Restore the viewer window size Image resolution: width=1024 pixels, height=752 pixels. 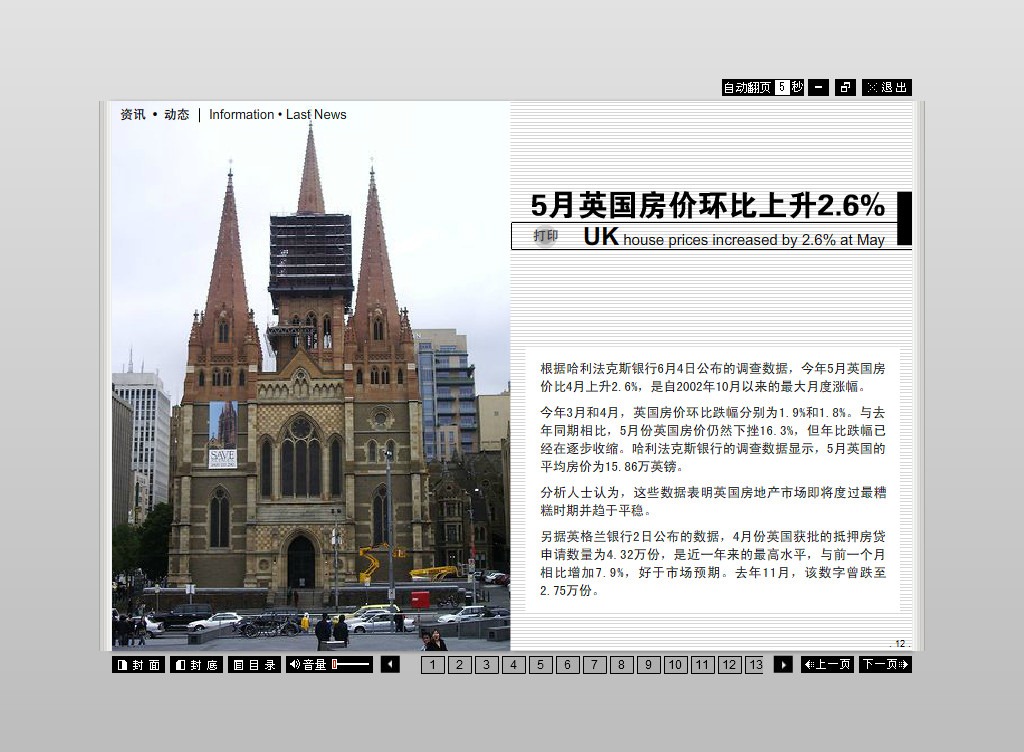coord(845,87)
